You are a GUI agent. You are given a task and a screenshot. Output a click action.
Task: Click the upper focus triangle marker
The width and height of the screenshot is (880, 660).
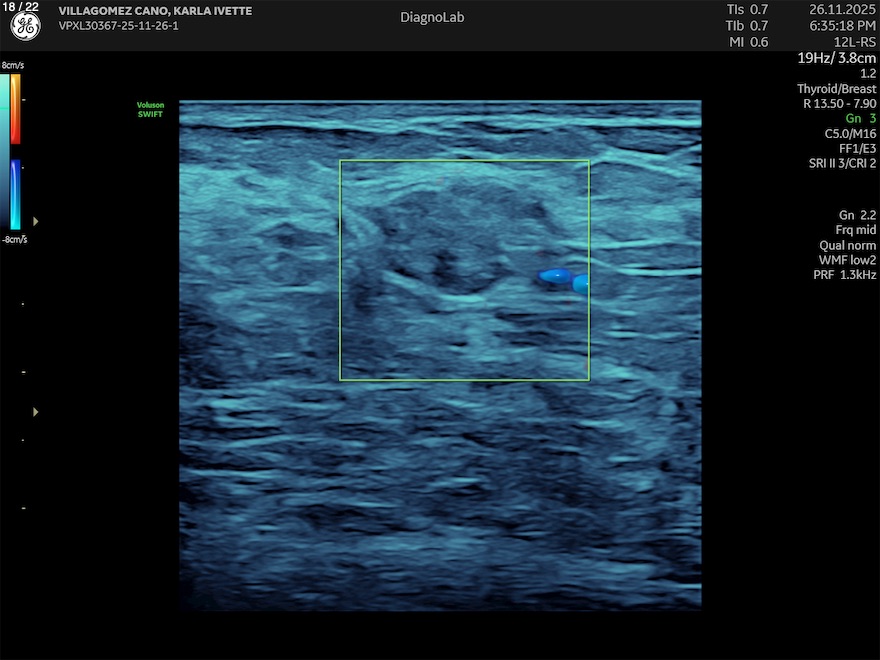click(x=37, y=220)
